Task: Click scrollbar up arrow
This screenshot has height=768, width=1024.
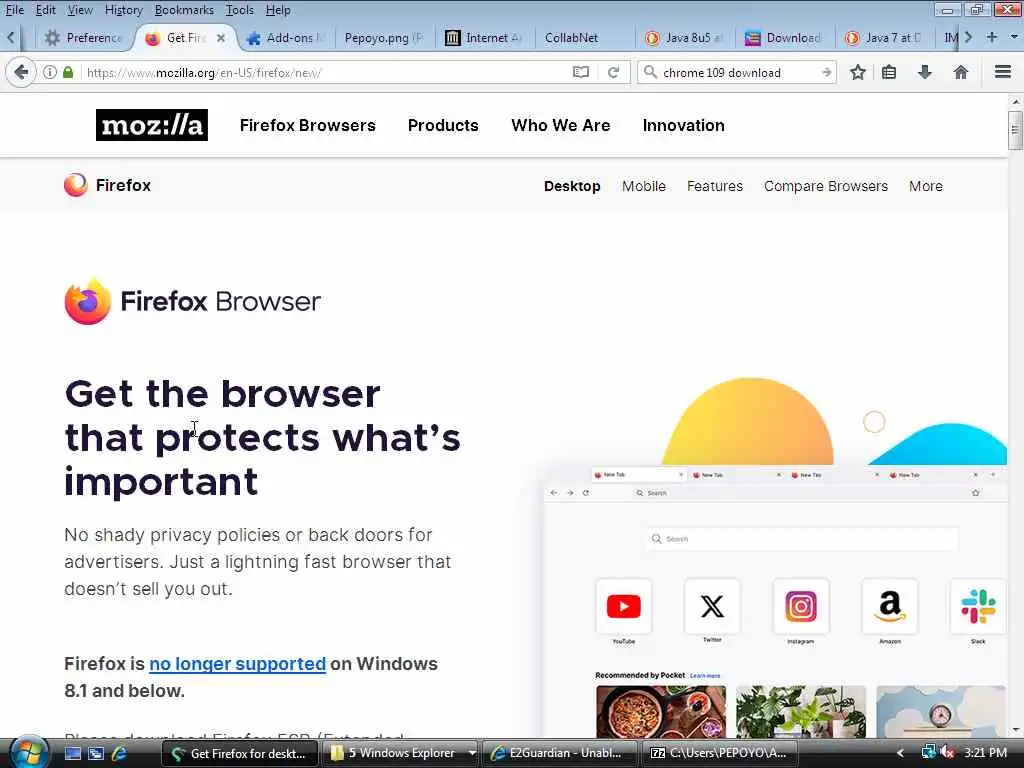Action: coord(1016,102)
